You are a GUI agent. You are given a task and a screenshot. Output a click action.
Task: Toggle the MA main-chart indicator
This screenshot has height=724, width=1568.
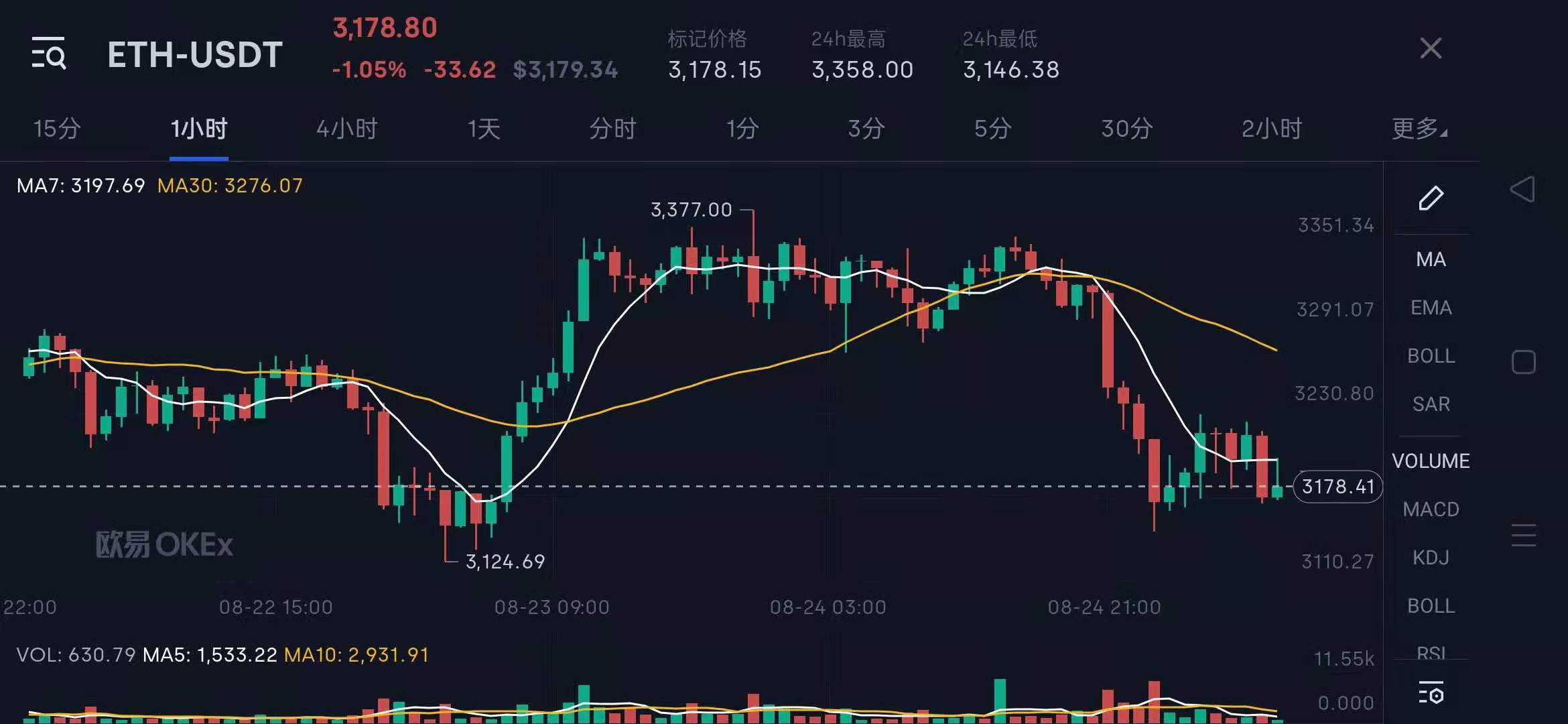click(1431, 259)
